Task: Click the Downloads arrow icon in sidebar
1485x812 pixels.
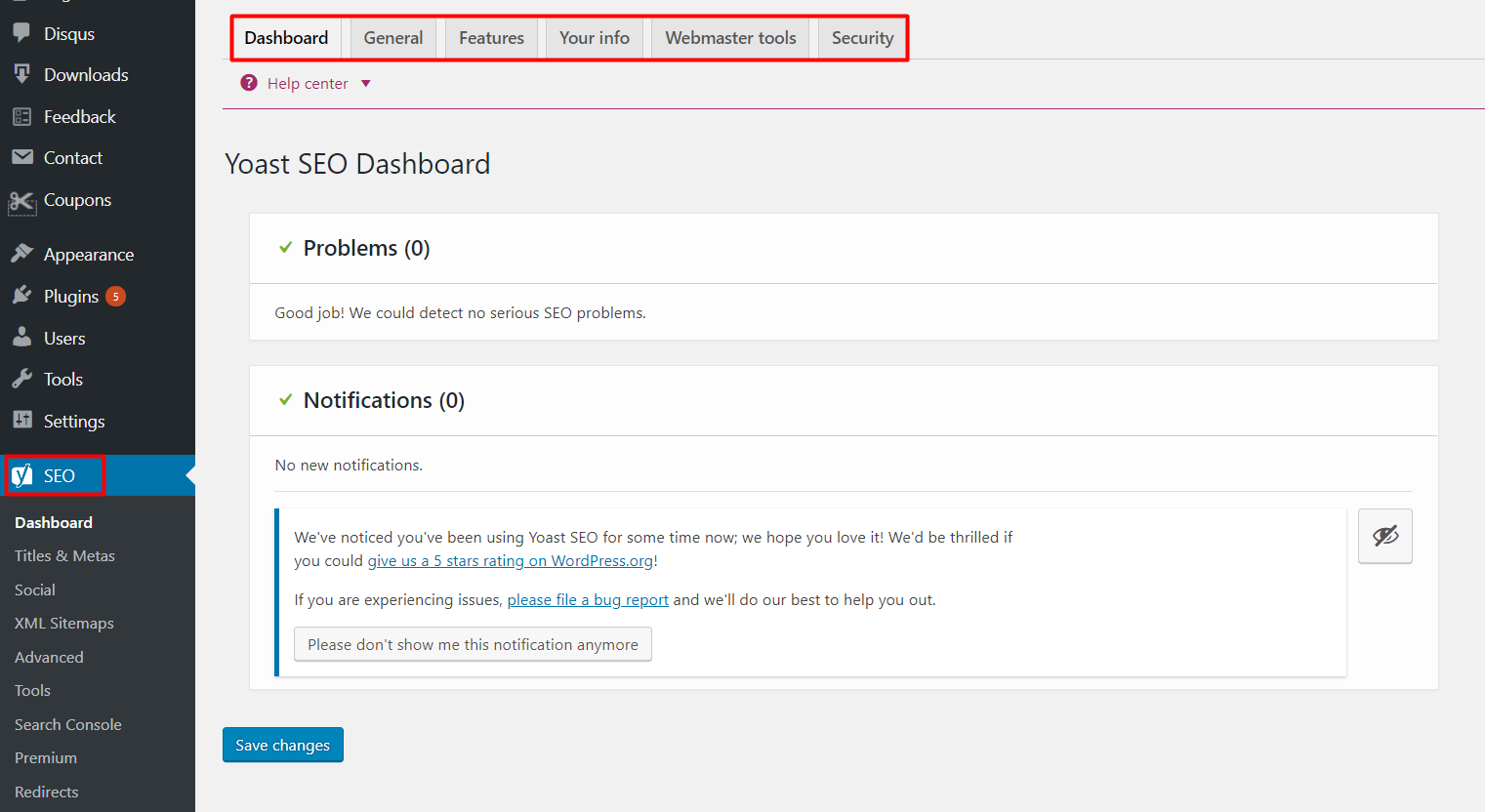Action: pyautogui.click(x=21, y=74)
